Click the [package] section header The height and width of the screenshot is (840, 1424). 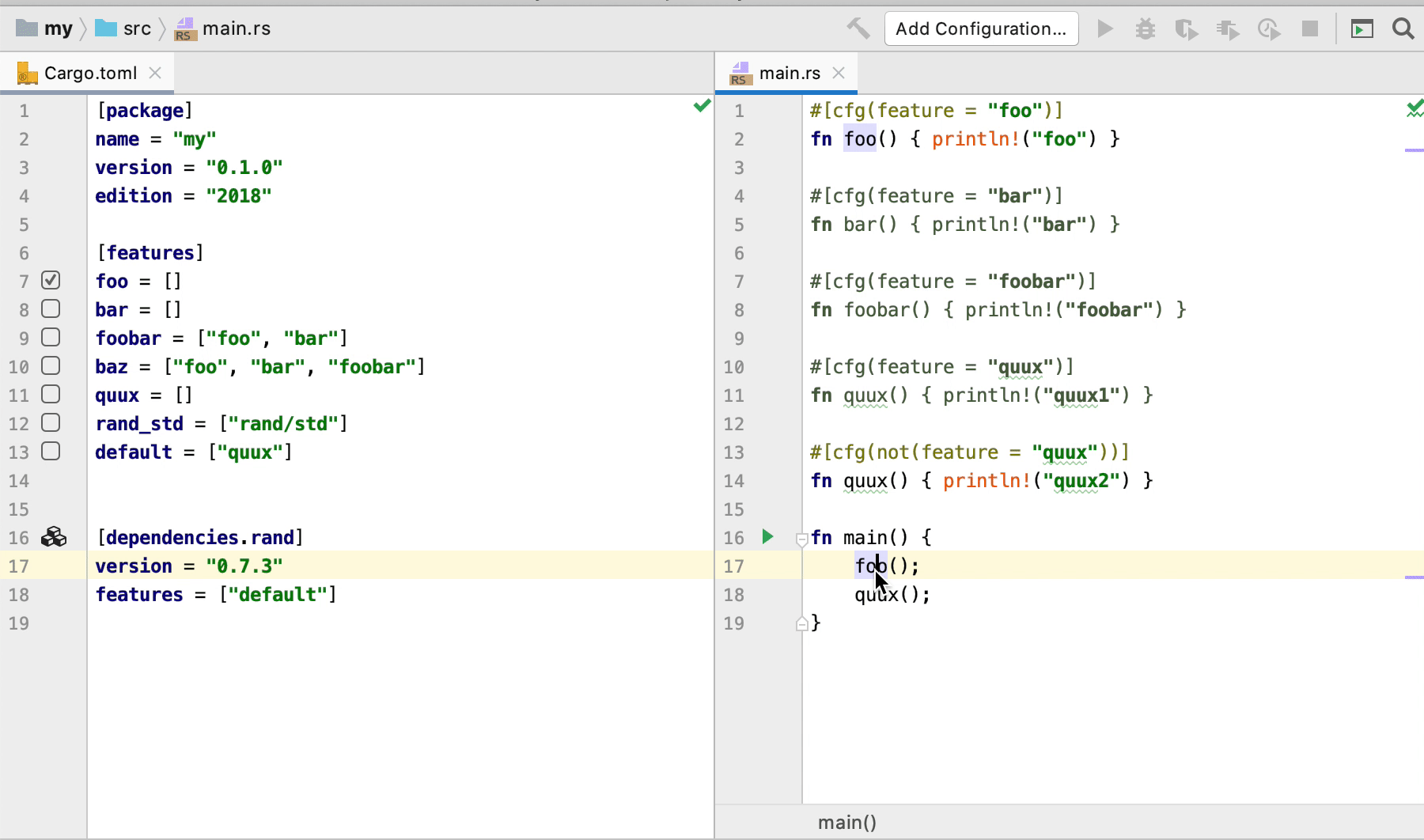pos(144,111)
